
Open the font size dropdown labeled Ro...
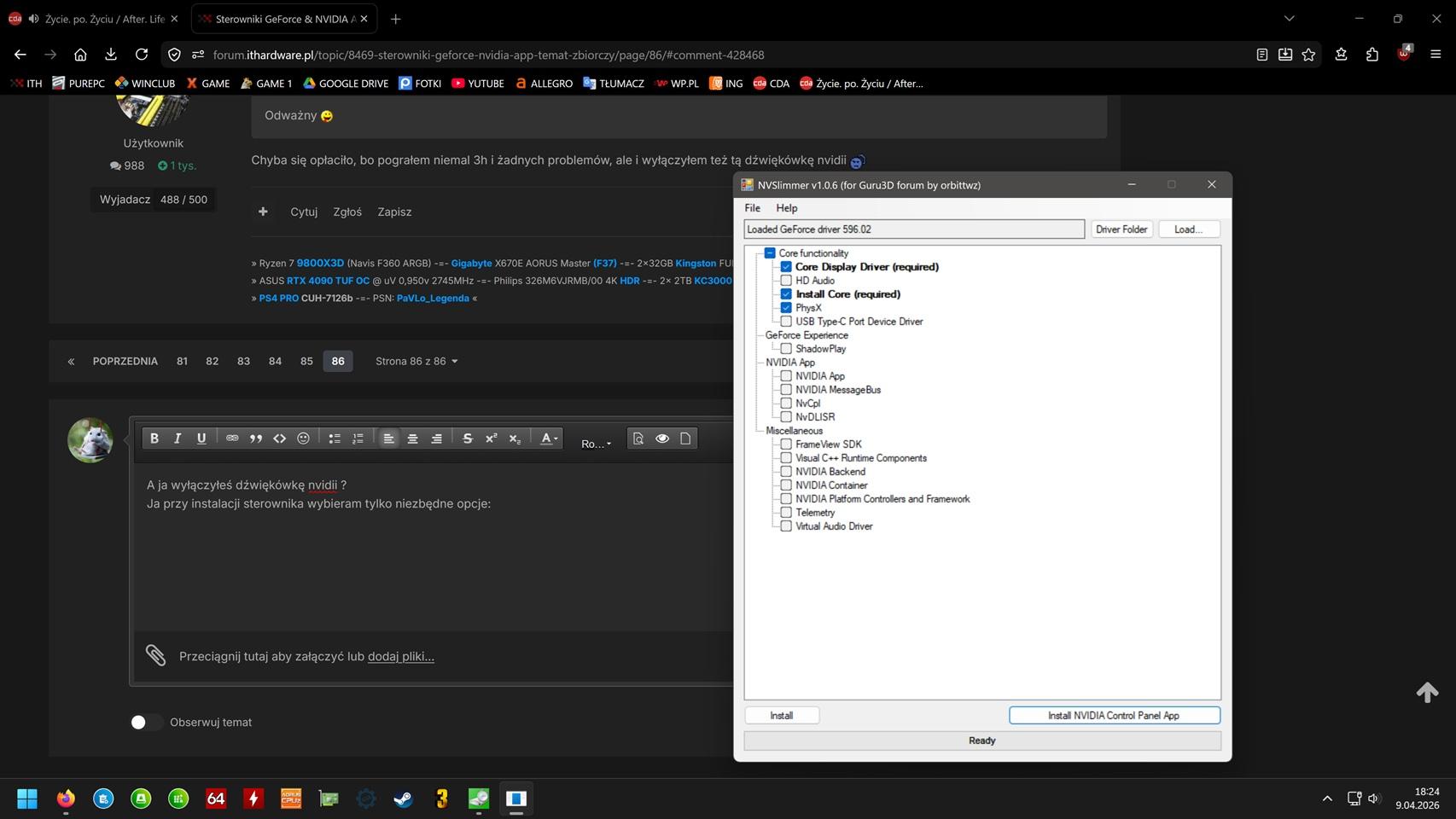point(596,444)
